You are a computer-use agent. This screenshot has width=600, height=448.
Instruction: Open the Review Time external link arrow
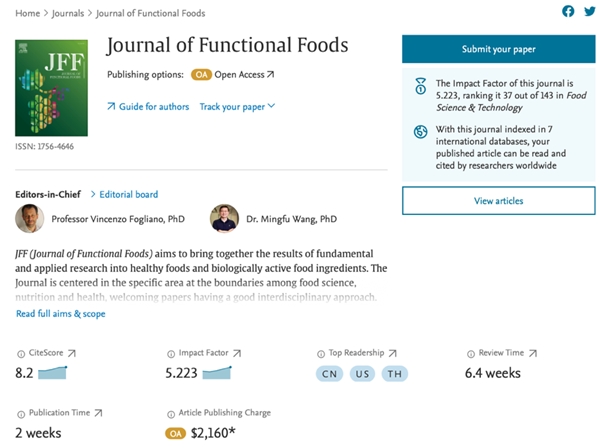533,353
